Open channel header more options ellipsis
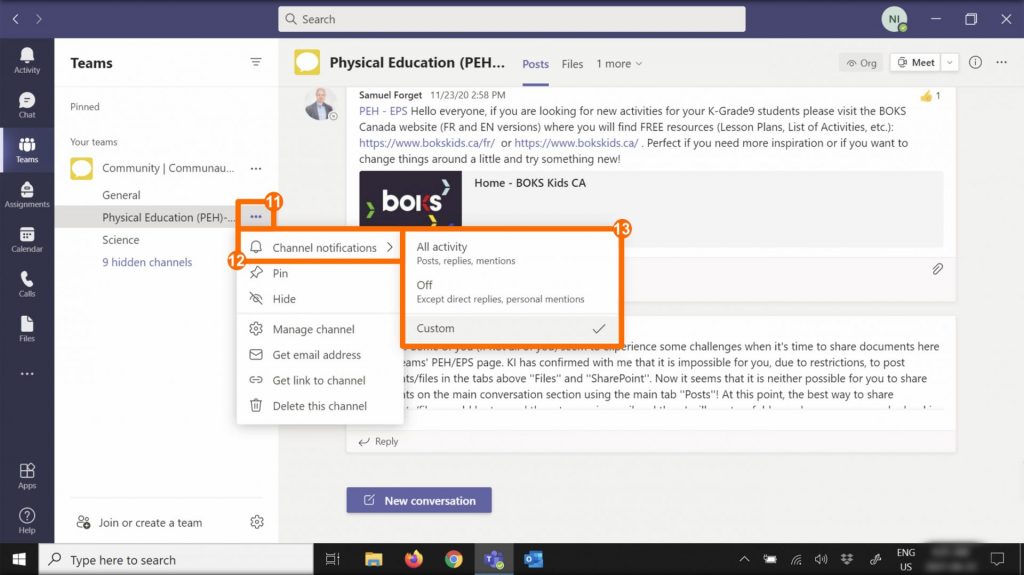This screenshot has height=575, width=1024. coord(1001,62)
